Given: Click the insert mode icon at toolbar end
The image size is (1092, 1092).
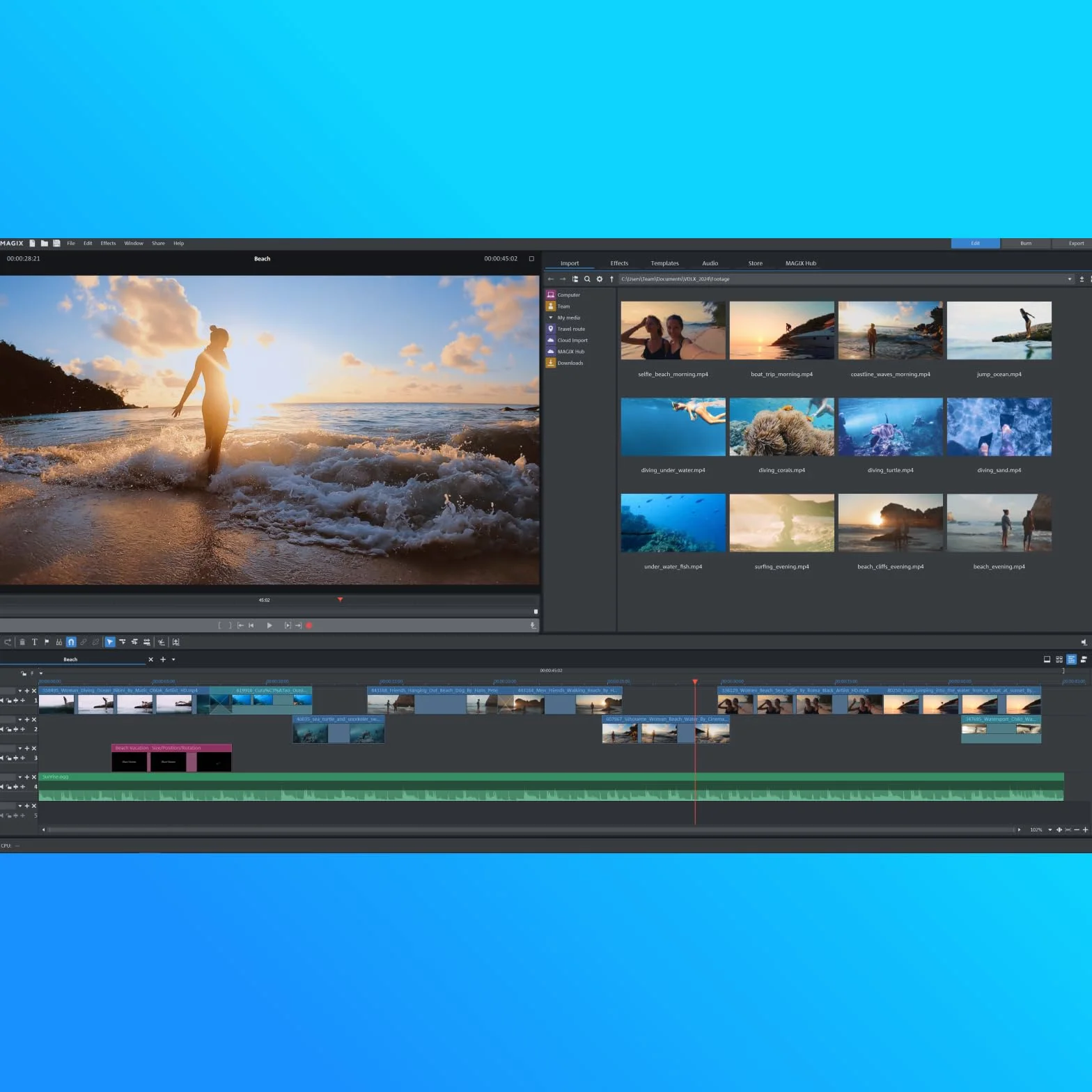Looking at the screenshot, I should pos(176,642).
